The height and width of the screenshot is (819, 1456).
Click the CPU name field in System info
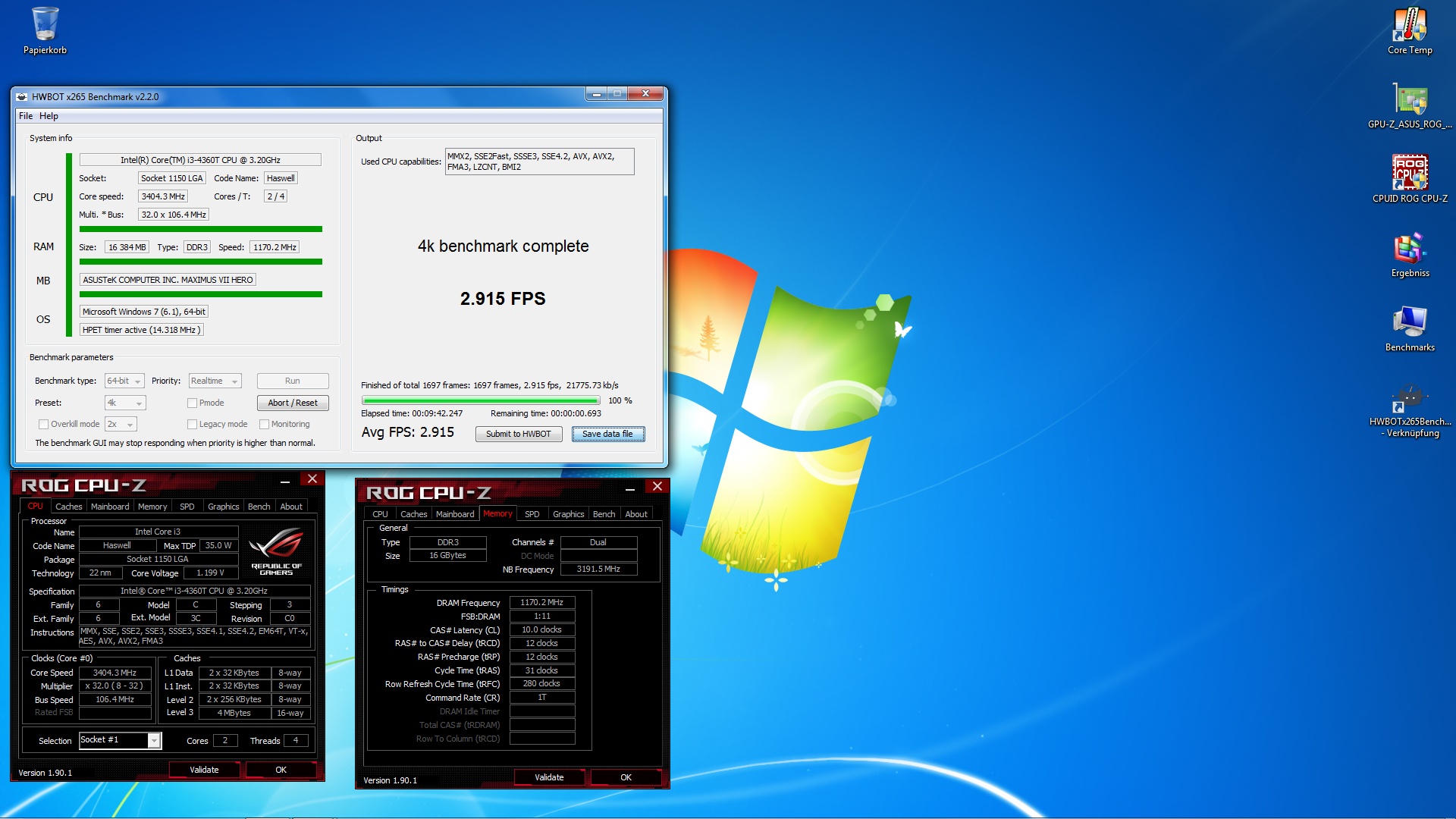pos(200,160)
